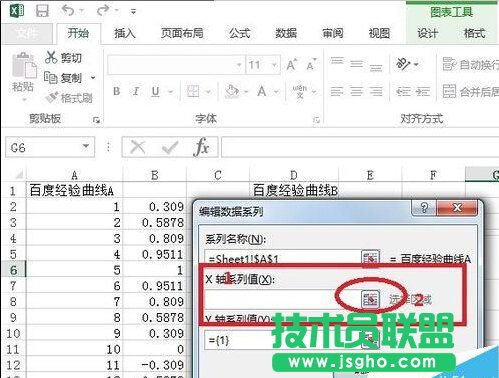Click the 合并后居中 merge and center button
Screen dimensions: 499x378
pos(470,91)
